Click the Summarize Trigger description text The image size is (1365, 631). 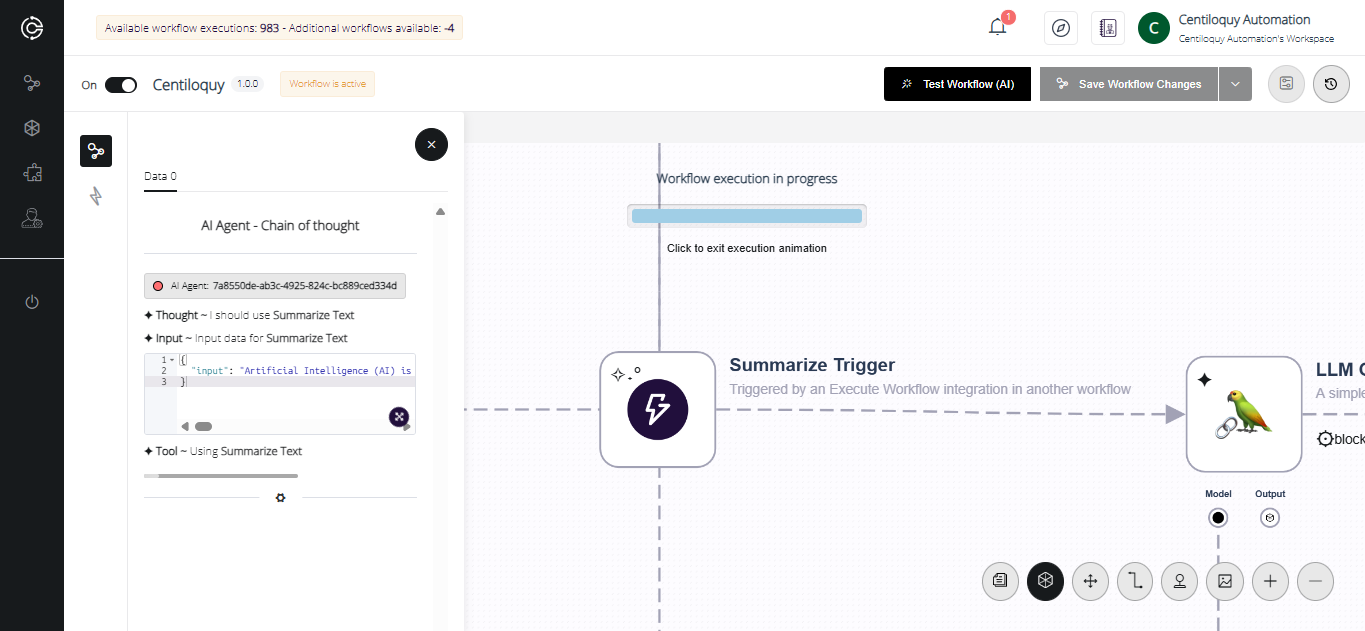coord(930,389)
